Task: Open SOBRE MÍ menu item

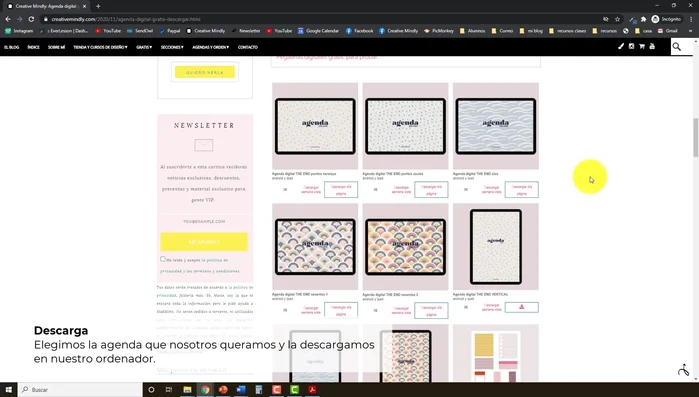Action: click(57, 47)
